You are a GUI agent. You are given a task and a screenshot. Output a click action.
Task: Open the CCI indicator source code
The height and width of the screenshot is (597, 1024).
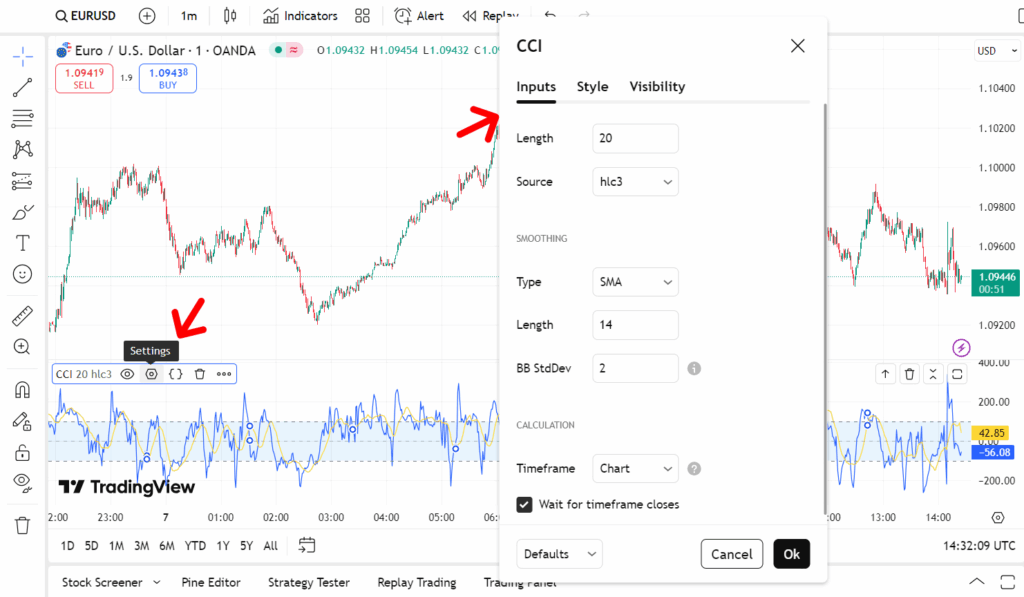[x=176, y=373]
